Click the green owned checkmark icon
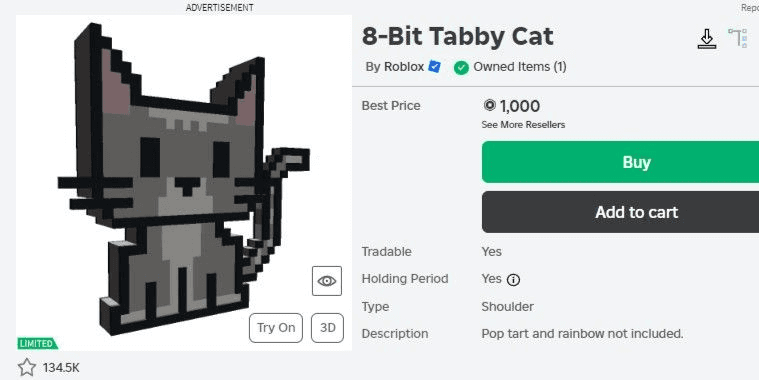 coord(461,67)
